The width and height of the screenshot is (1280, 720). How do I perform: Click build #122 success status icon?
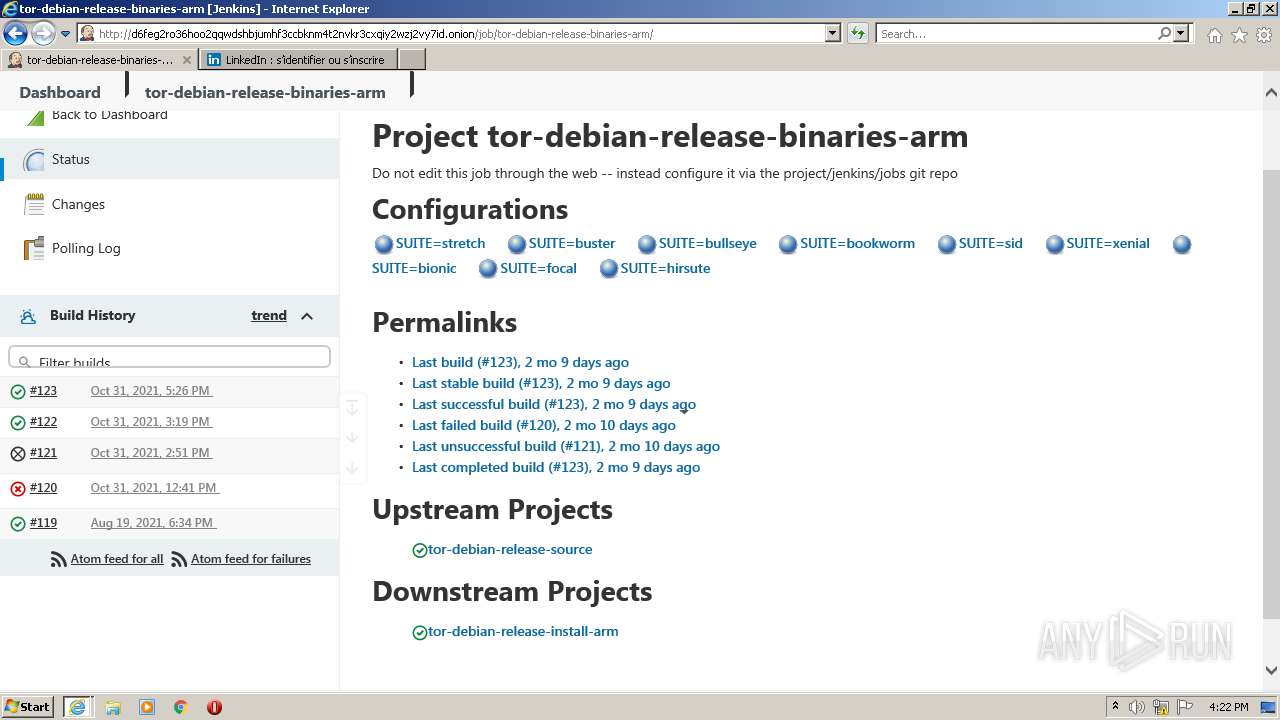point(17,423)
